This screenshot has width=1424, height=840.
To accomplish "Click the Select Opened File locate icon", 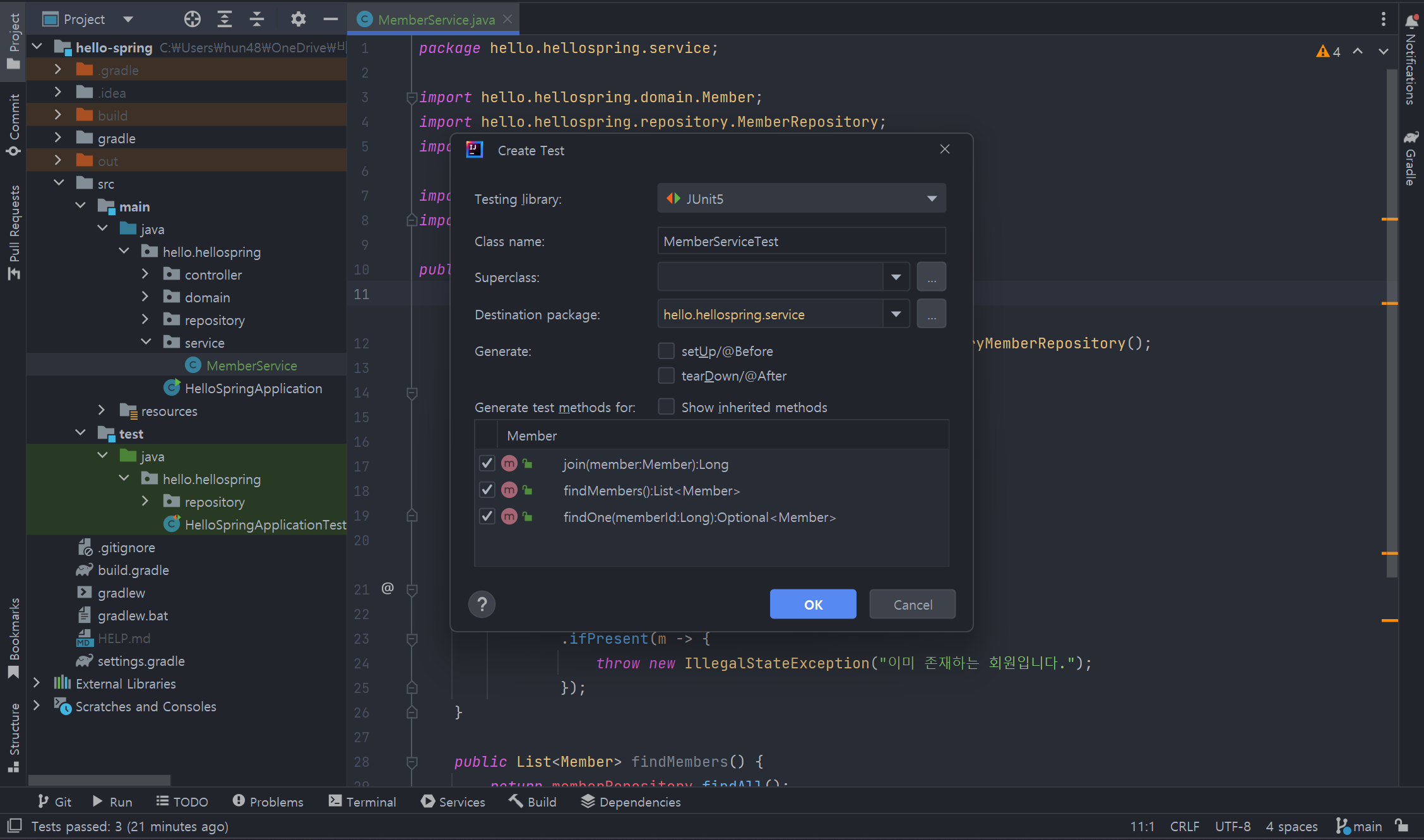I will click(193, 19).
